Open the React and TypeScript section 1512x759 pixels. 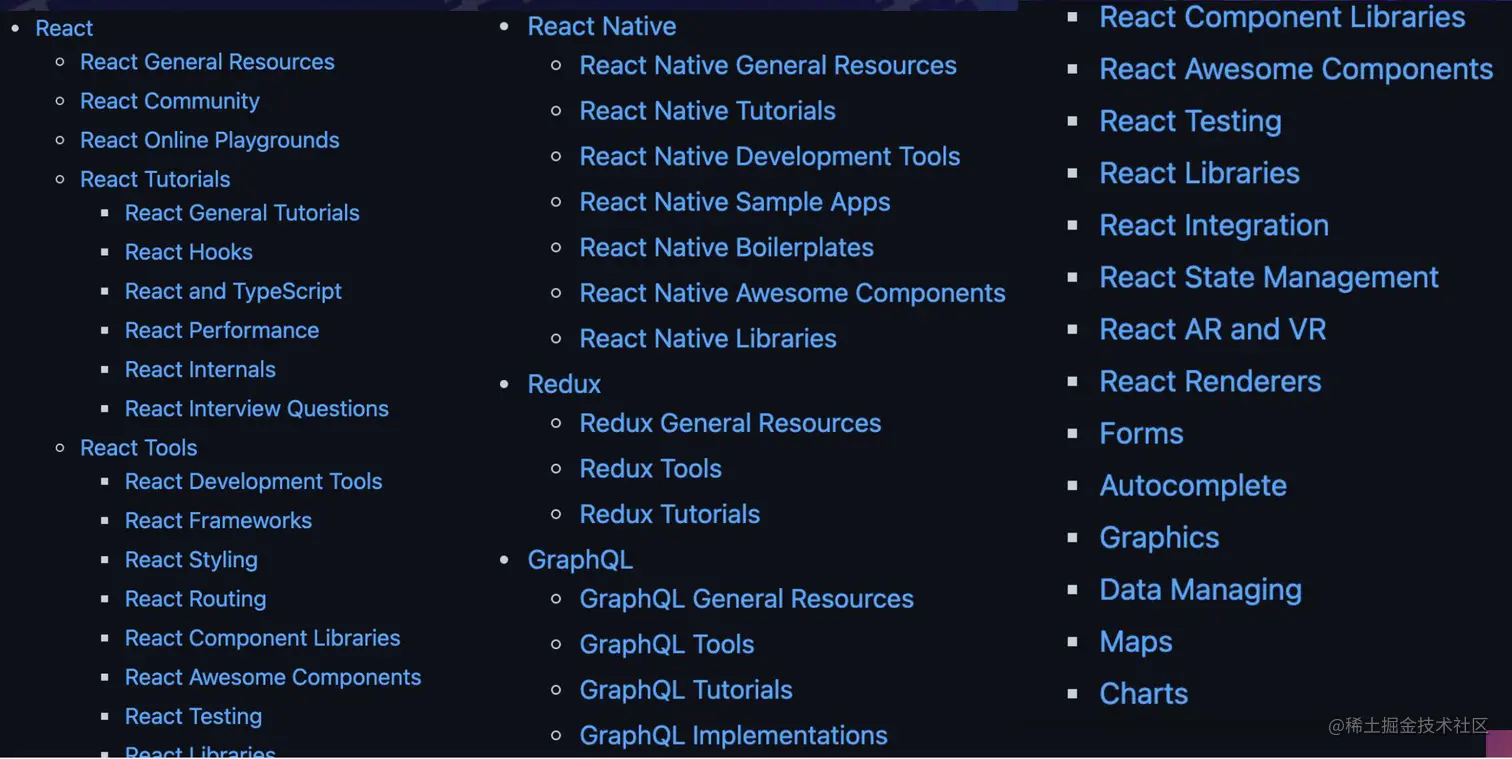pos(233,291)
